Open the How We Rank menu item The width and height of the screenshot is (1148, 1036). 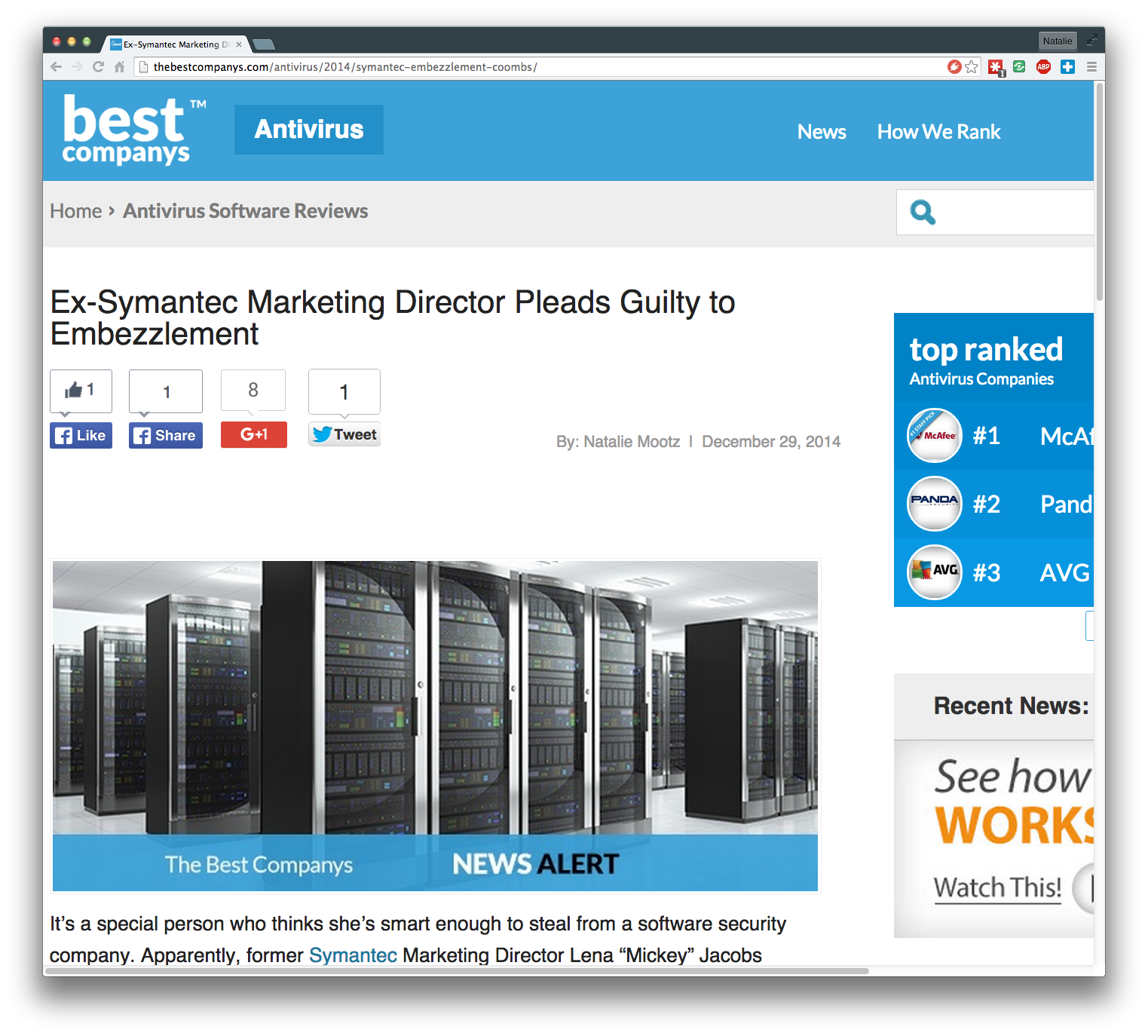tap(938, 132)
